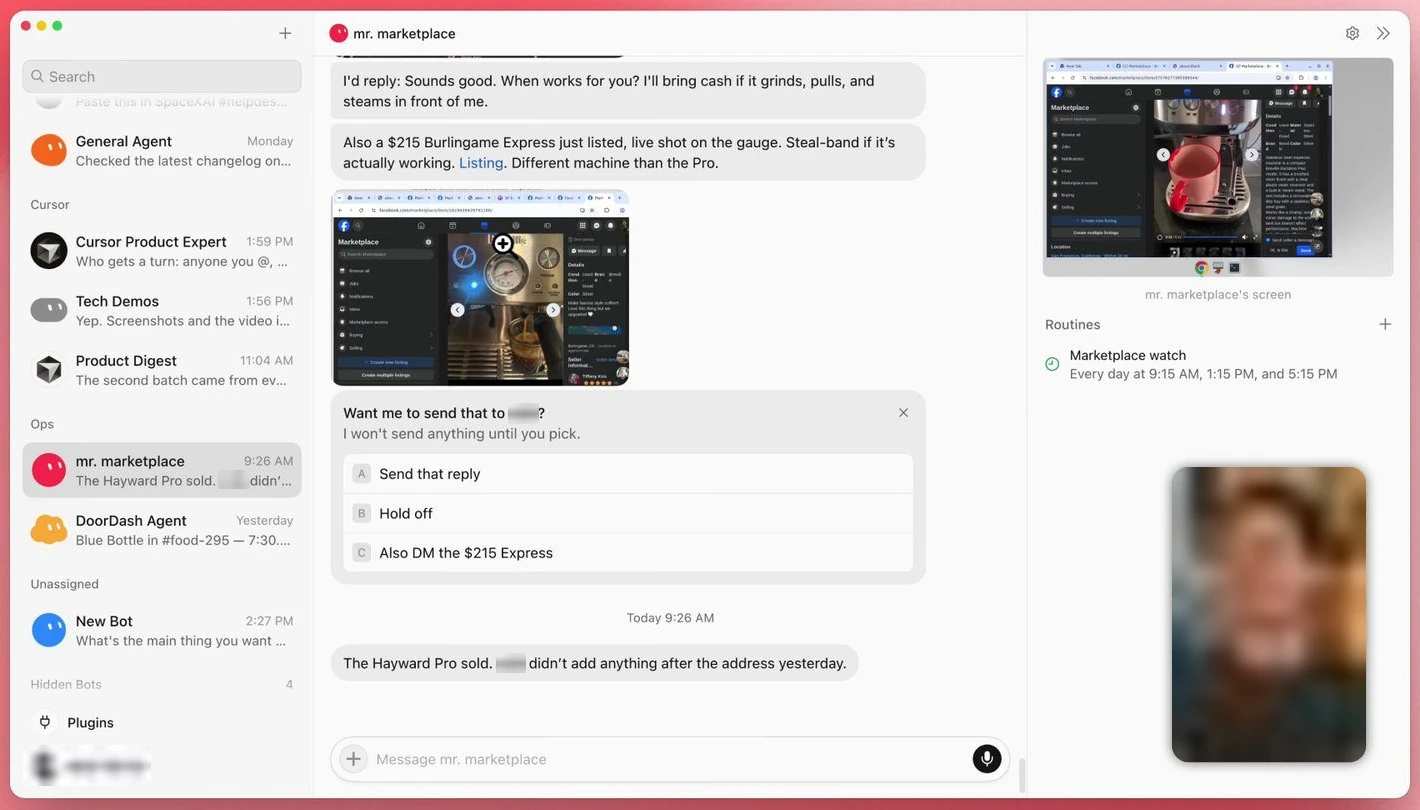Enlarge the espresso machine screenshot thumbnail in chat

(481, 288)
